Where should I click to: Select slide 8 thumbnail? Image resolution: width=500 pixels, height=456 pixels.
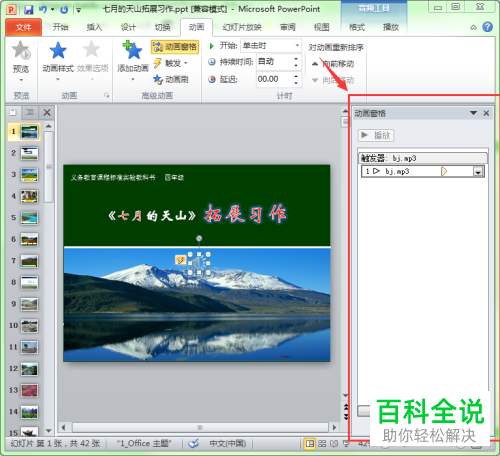(29, 283)
